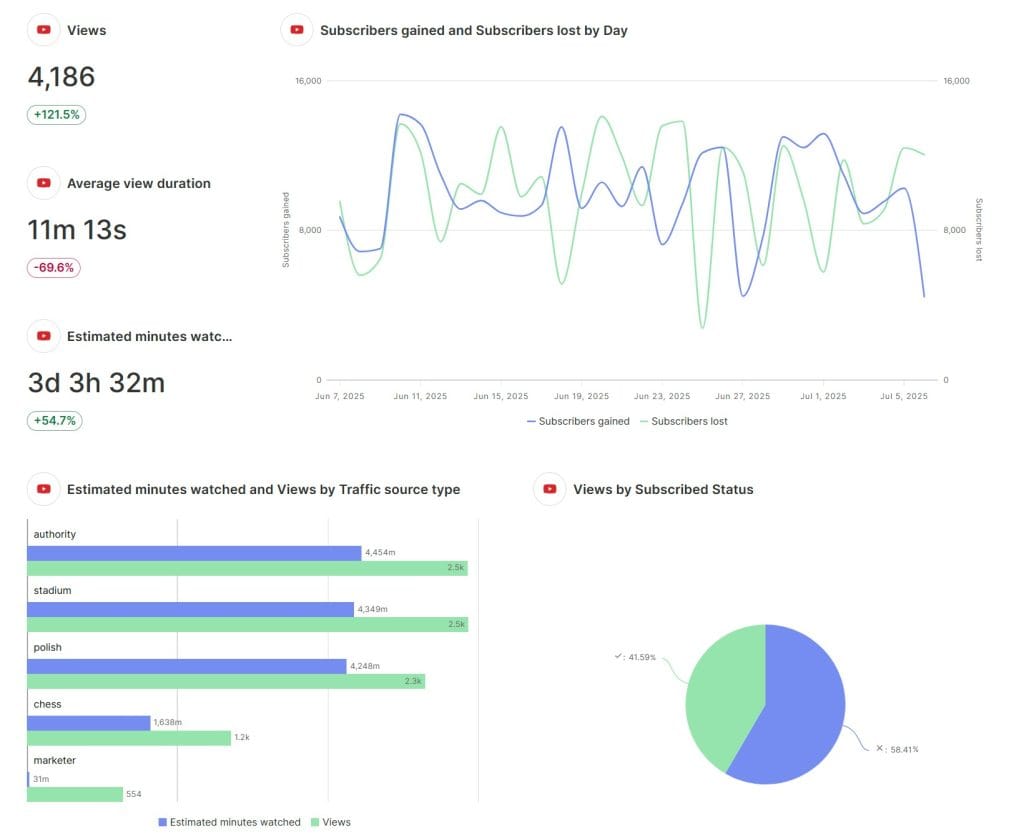The image size is (1024, 840).
Task: Toggle the Subscribers gained legend series
Action: (x=578, y=421)
